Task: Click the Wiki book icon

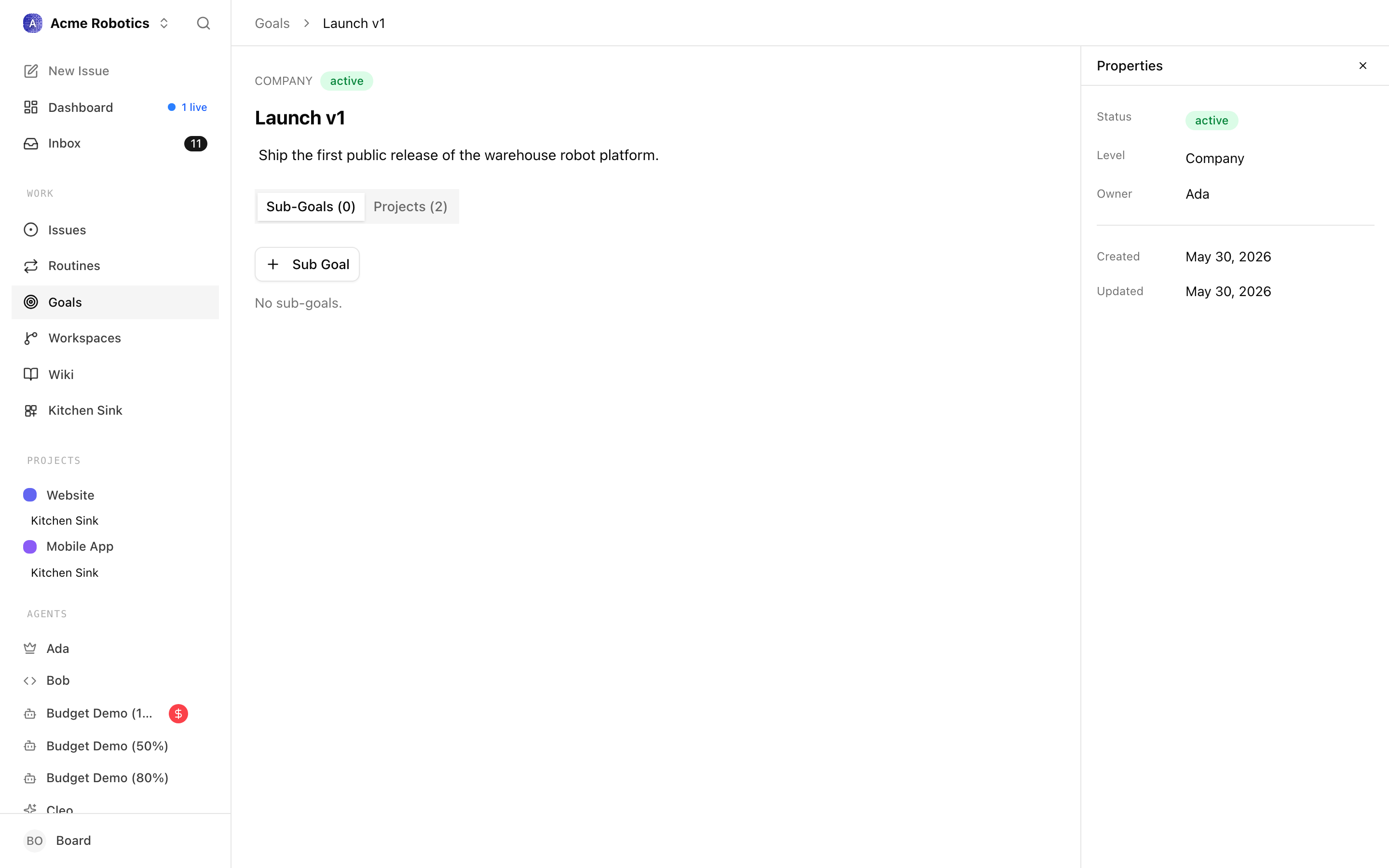Action: (x=31, y=374)
